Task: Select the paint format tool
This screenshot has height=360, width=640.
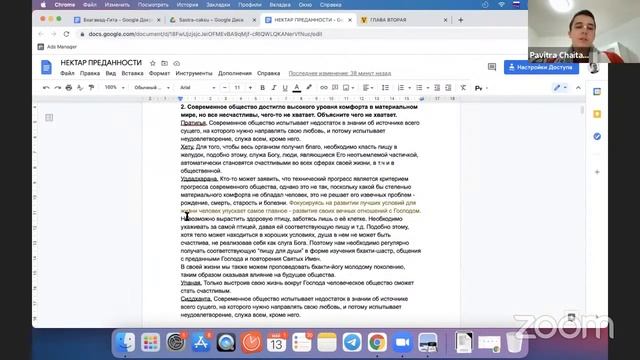Action: point(91,88)
